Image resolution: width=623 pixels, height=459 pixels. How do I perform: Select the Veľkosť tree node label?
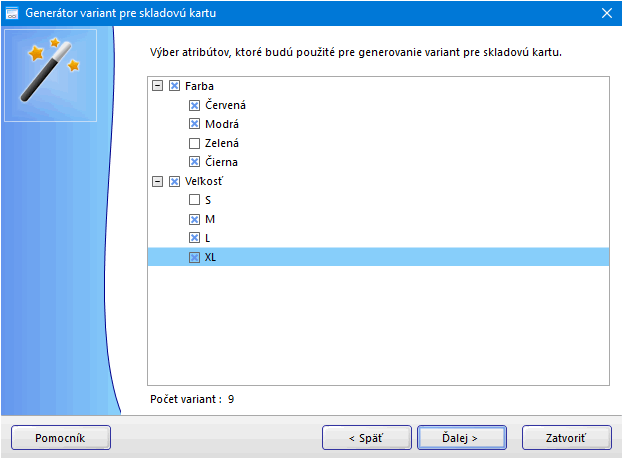pos(206,181)
